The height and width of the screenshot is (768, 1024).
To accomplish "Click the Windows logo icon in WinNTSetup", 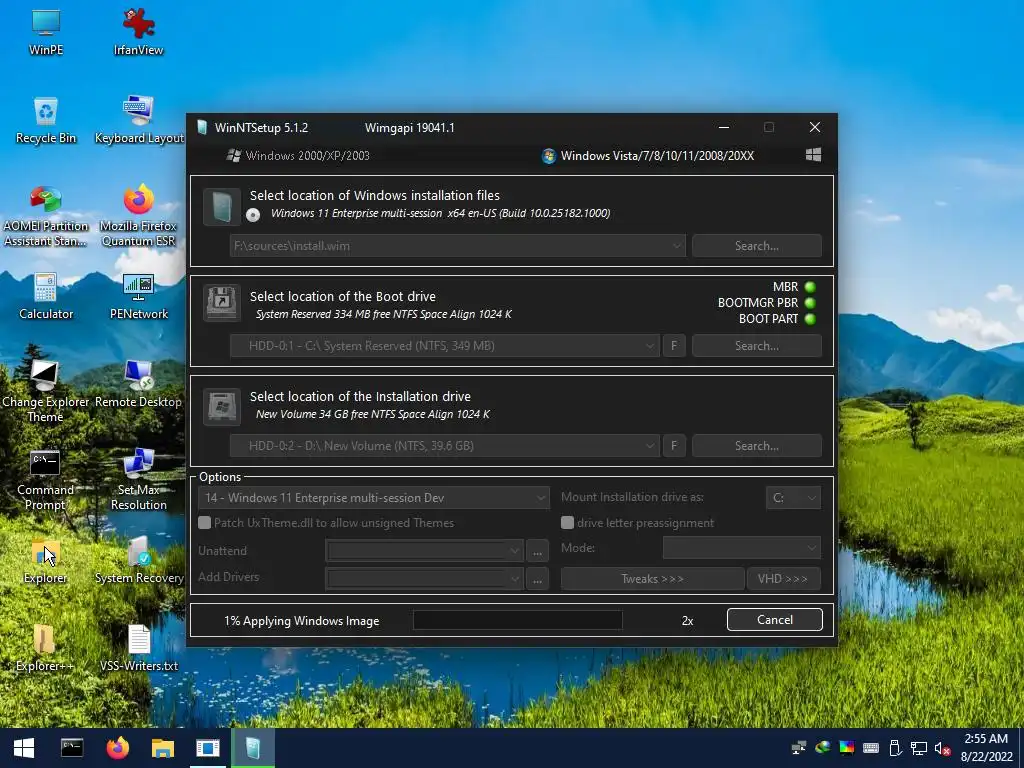I will pos(813,155).
